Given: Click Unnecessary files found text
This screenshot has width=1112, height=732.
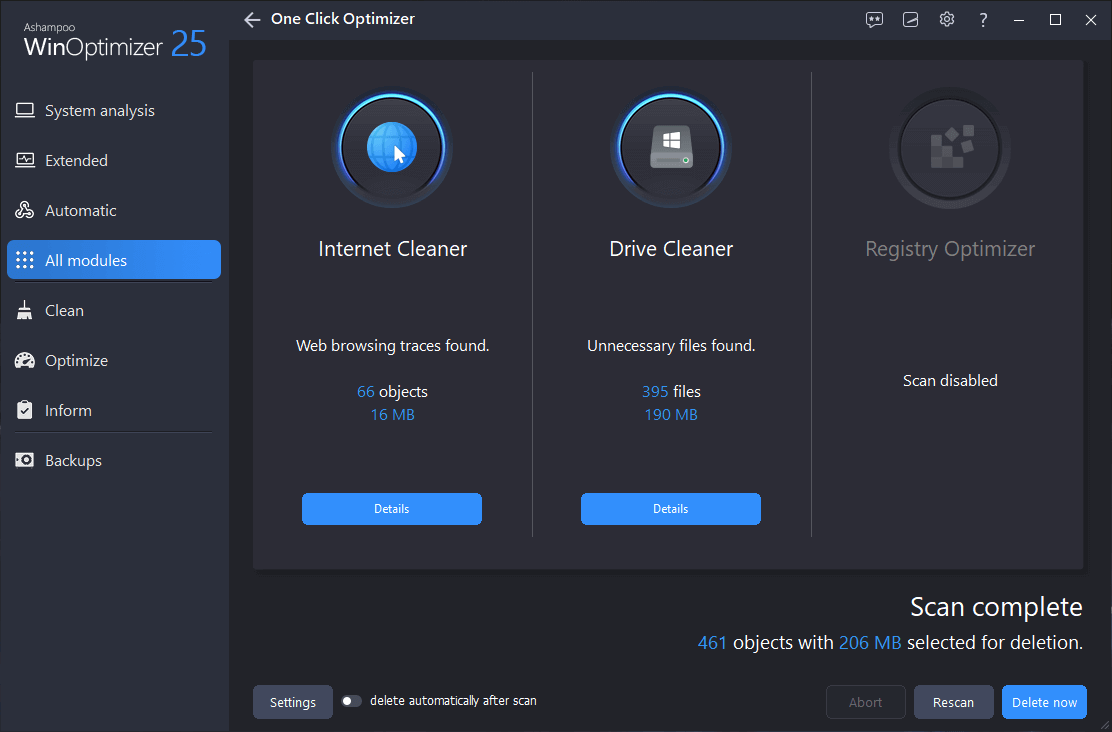Looking at the screenshot, I should 671,346.
